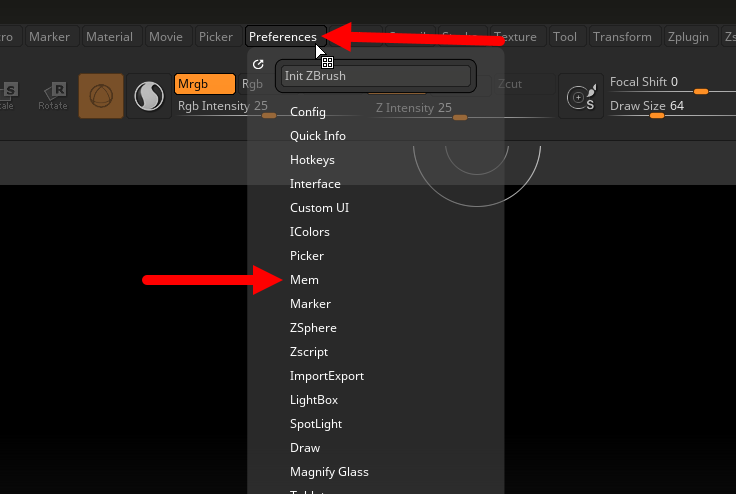This screenshot has width=736, height=494.
Task: Select the Rotate transform icon
Action: click(x=53, y=96)
